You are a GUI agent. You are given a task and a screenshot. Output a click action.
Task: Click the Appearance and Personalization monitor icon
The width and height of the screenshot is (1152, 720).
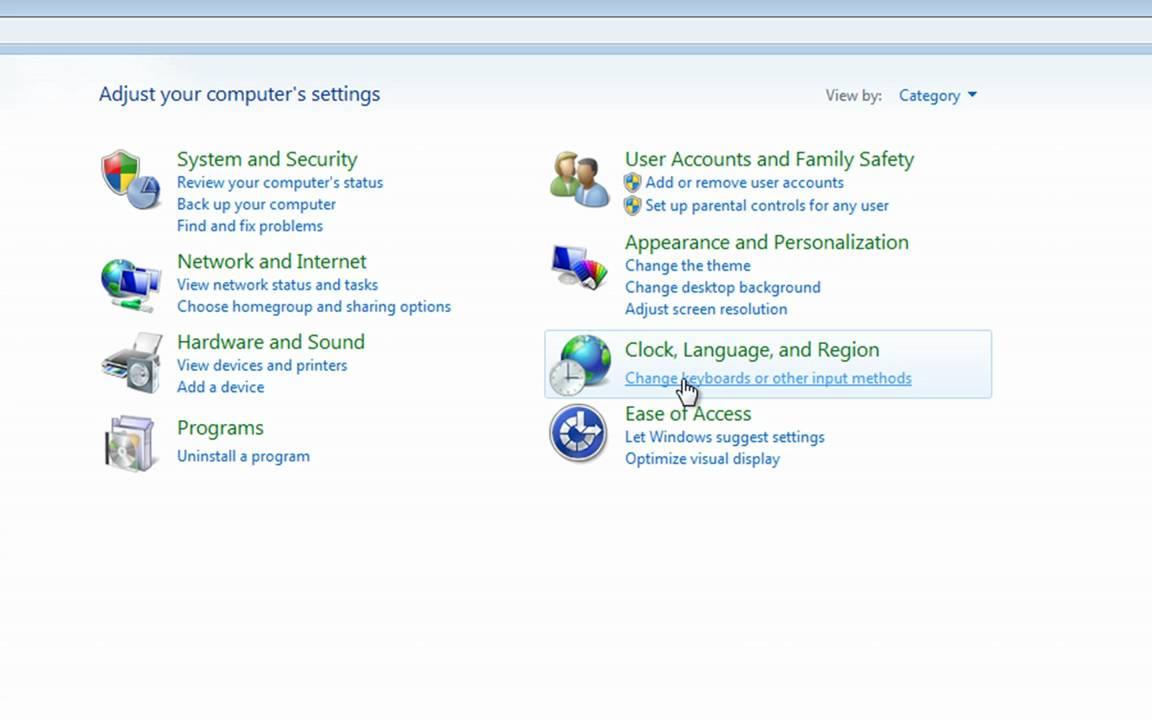pyautogui.click(x=580, y=268)
